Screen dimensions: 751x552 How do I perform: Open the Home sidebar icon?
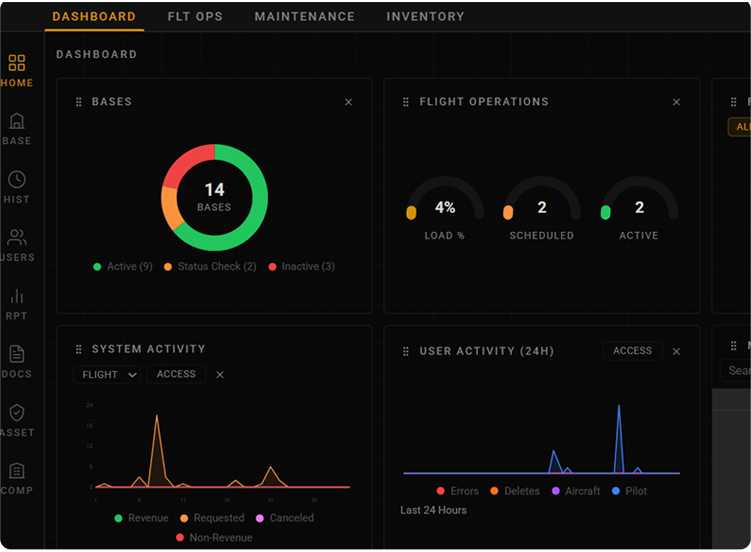pos(17,63)
